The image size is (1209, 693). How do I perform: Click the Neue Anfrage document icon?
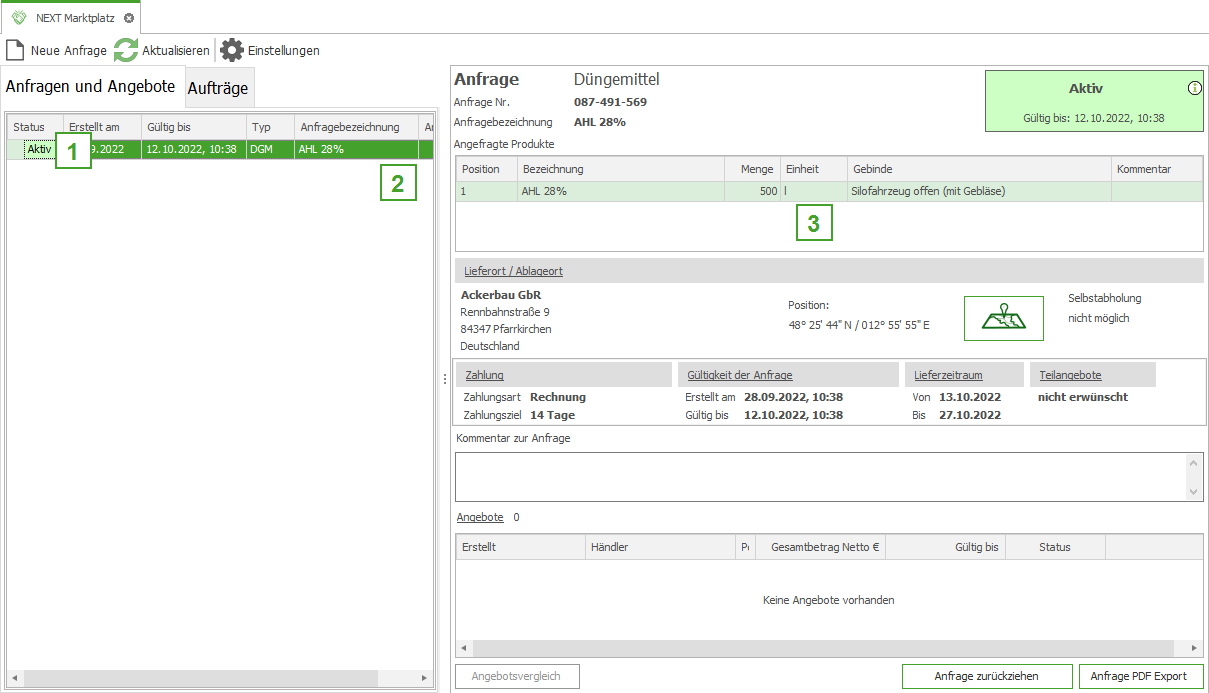coord(15,50)
